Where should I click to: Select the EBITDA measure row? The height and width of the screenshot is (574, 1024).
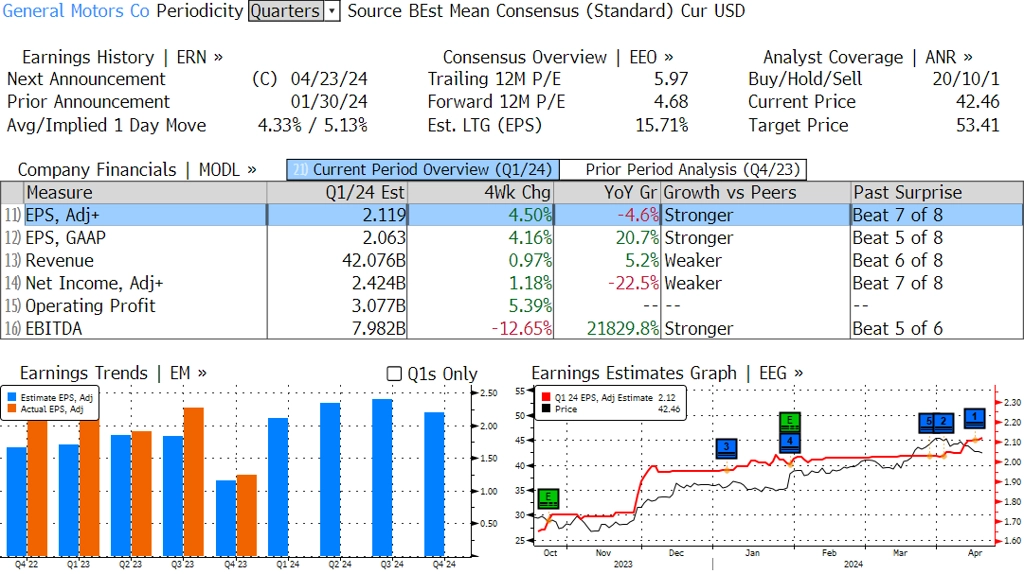[x=512, y=328]
